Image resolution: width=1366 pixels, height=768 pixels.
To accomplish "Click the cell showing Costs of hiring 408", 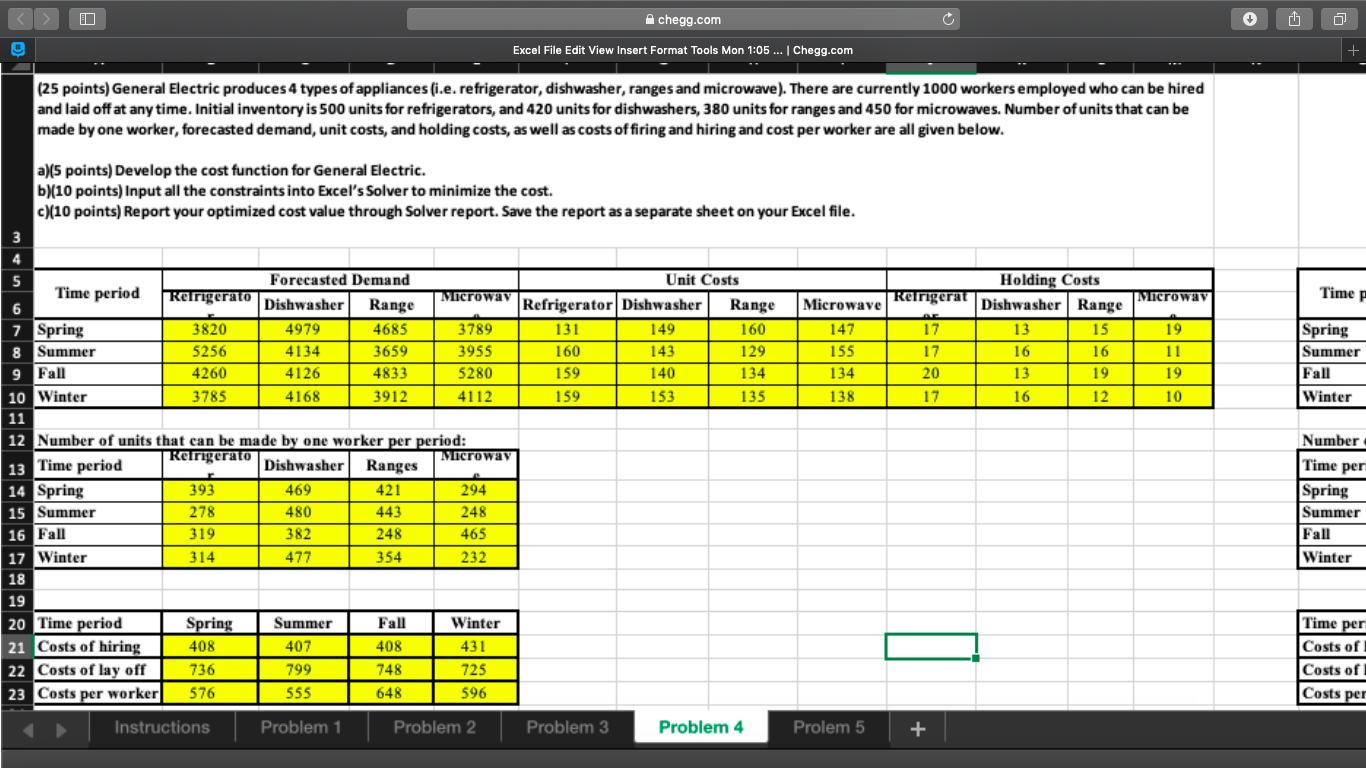I will coord(208,646).
